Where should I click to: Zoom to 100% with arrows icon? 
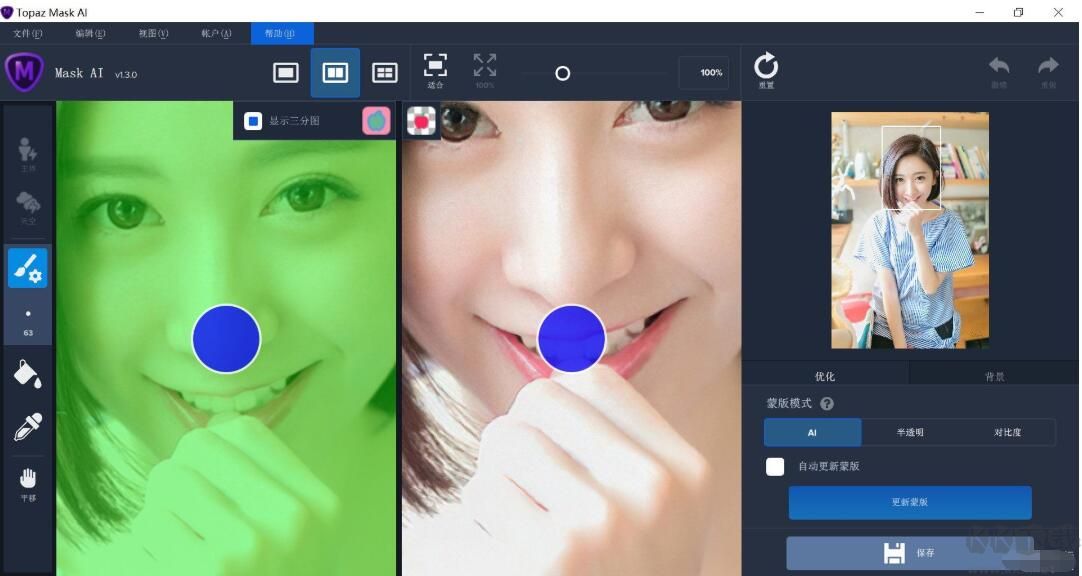[484, 70]
